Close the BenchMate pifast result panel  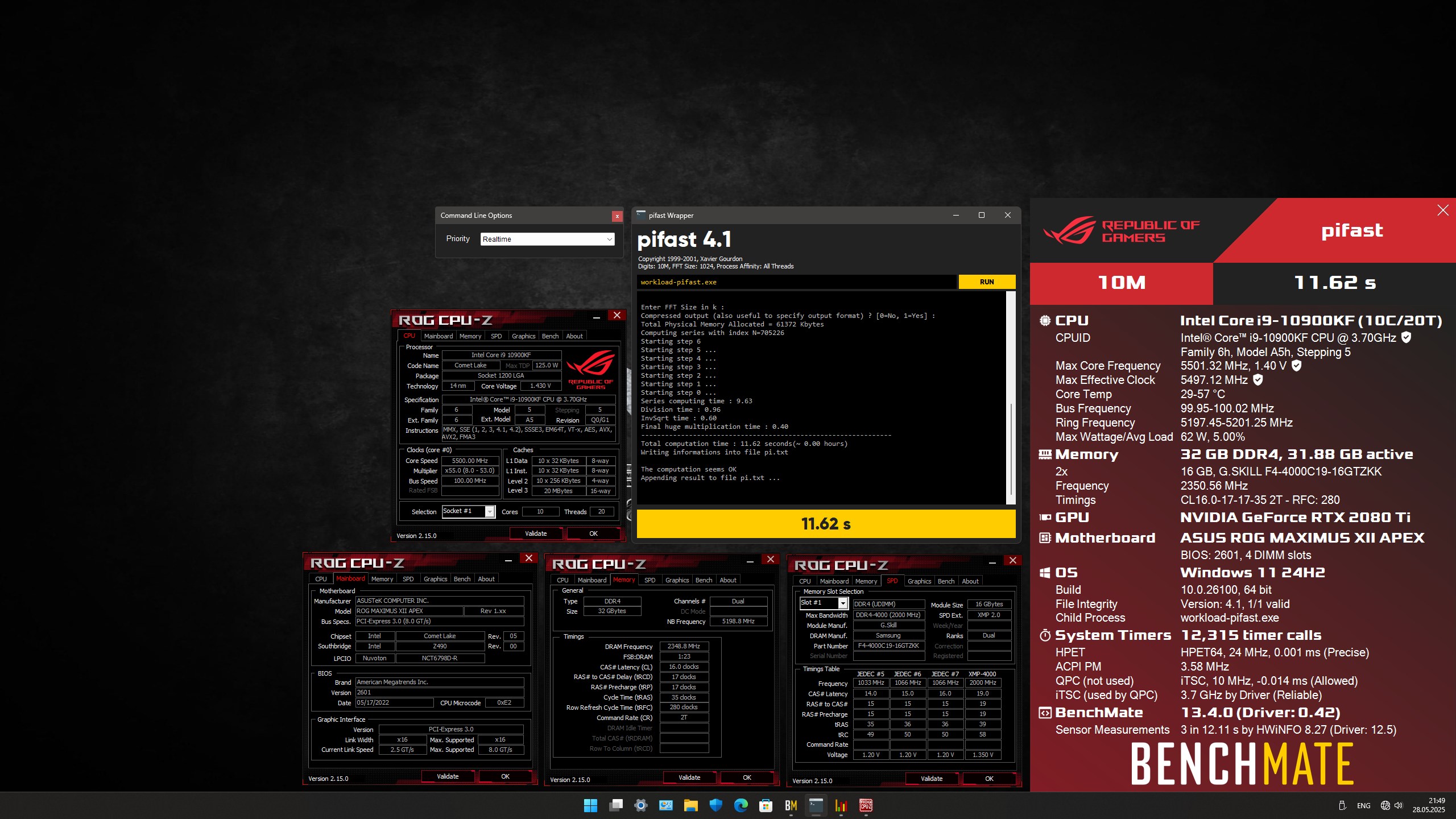(x=1443, y=210)
